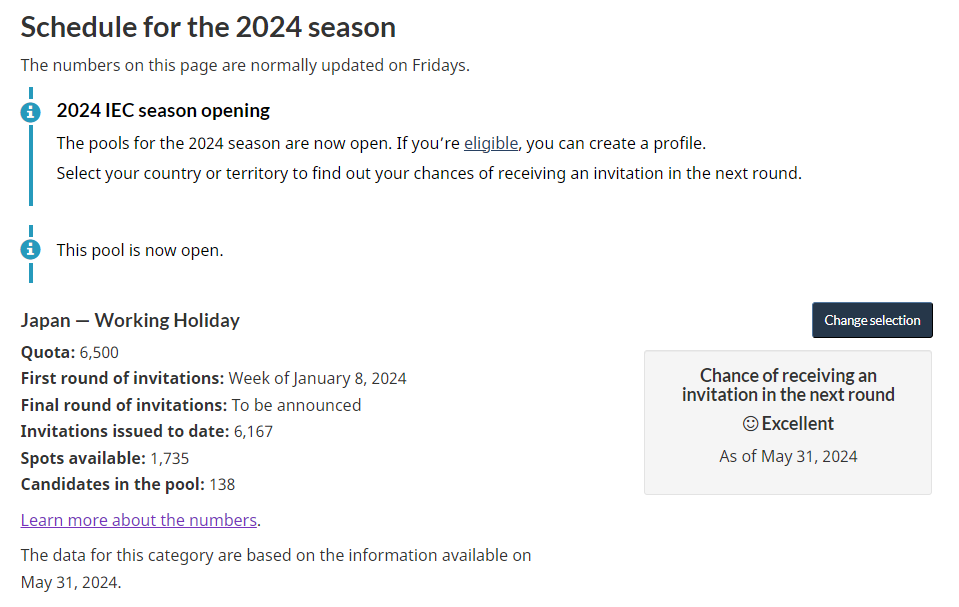Click the Quota value 6,500
Viewport: 959px width, 607px height.
99,352
